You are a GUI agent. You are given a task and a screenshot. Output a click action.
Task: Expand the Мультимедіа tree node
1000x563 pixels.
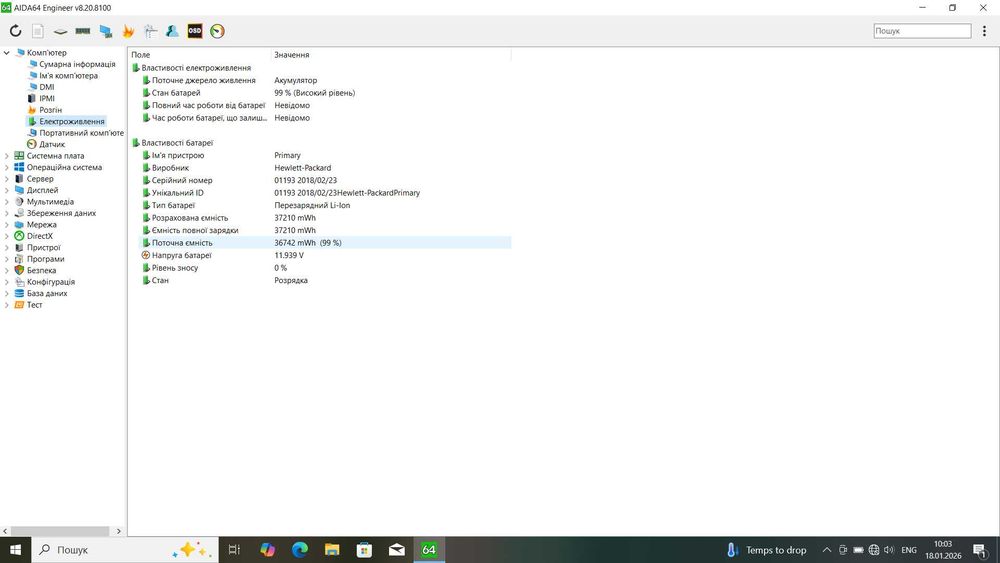click(x=6, y=202)
